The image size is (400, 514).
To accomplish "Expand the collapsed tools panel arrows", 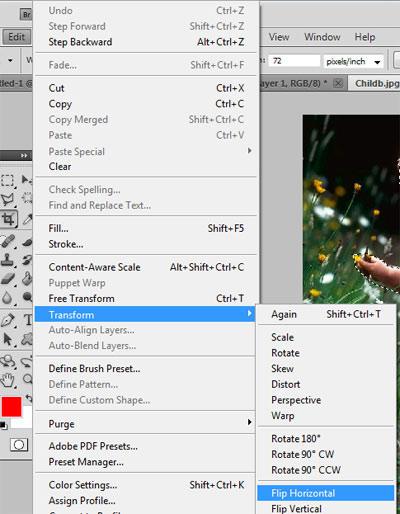I will (x=24, y=156).
